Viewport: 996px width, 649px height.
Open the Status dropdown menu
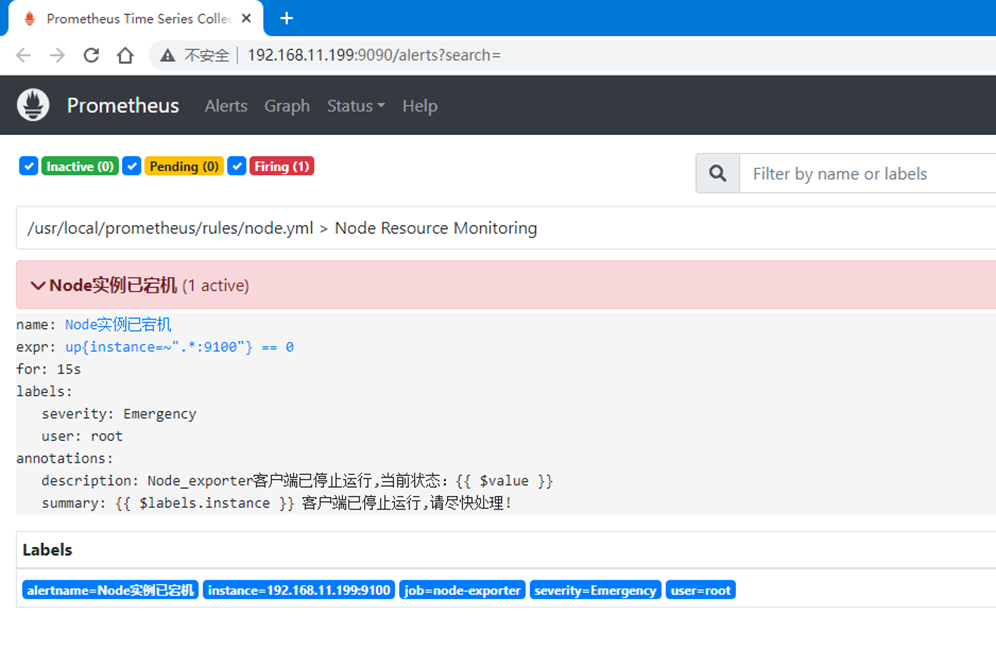click(x=356, y=106)
